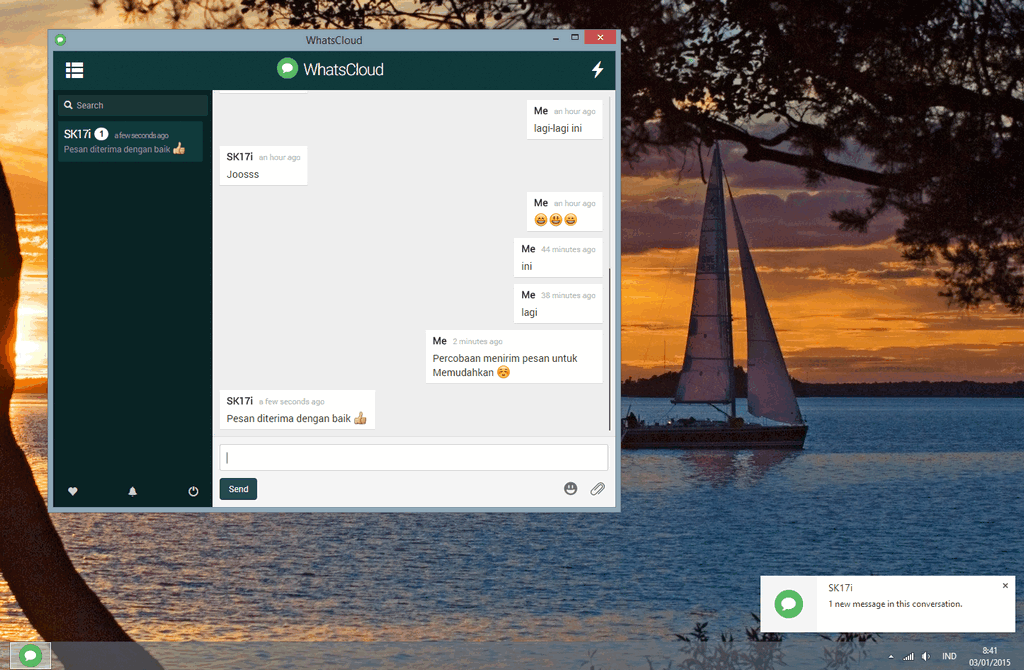The image size is (1024, 670).
Task: Show hidden tray icons arrow
Action: point(891,656)
